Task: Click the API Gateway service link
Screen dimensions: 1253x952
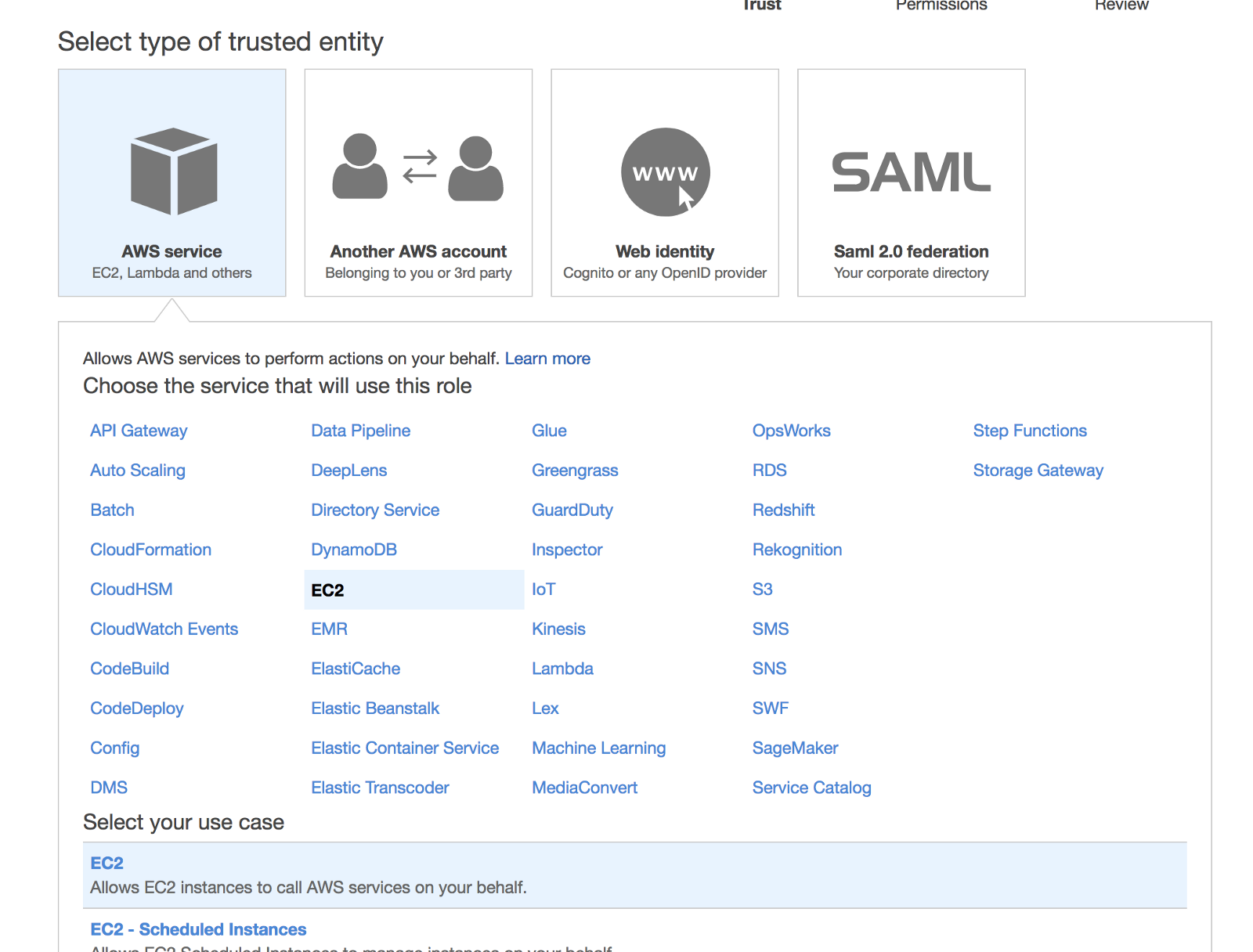Action: tap(139, 431)
